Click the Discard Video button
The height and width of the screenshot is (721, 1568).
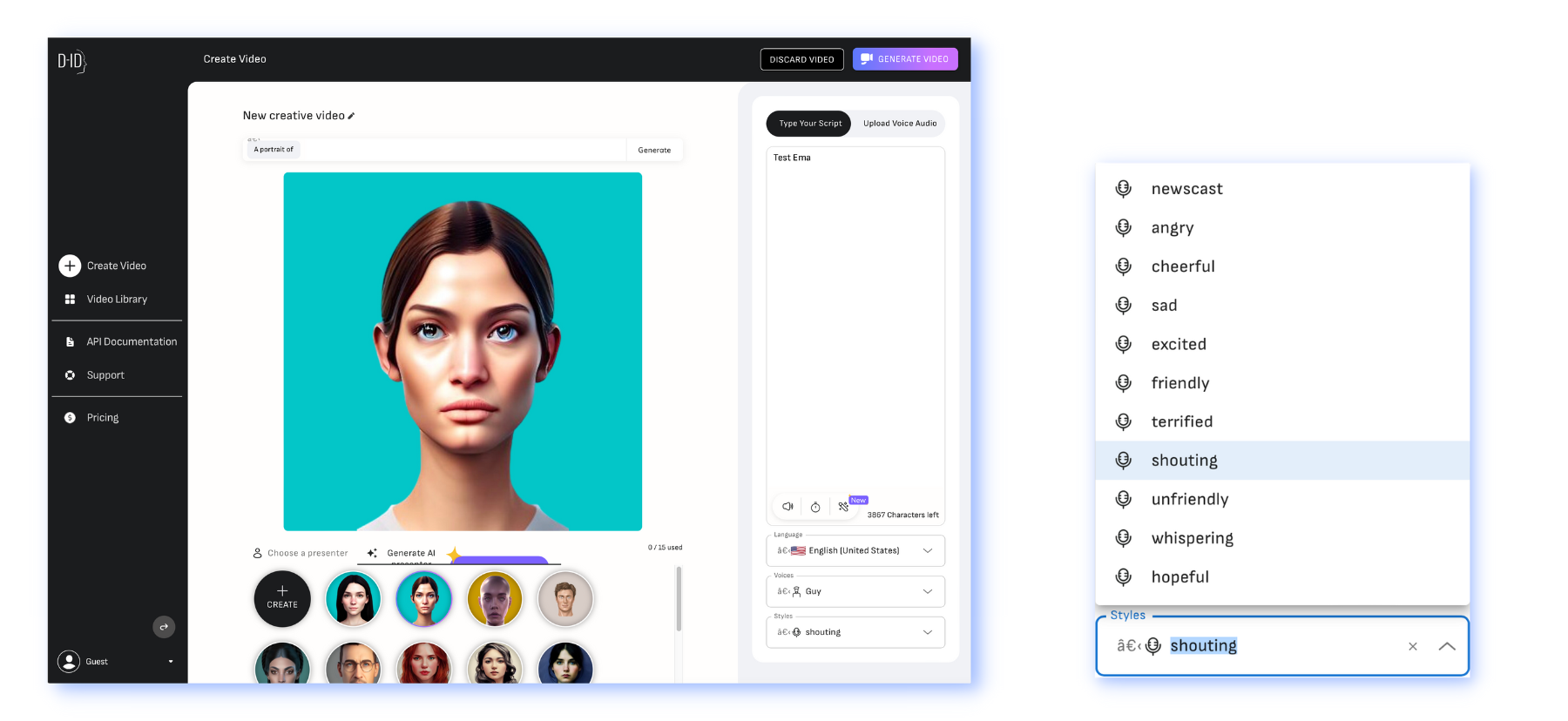pyautogui.click(x=801, y=59)
